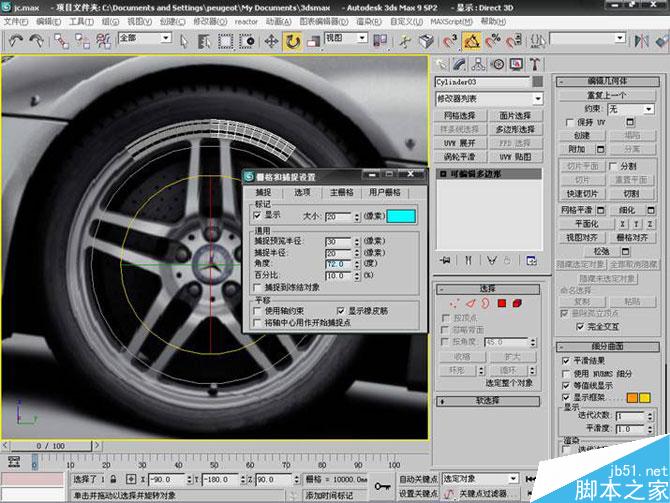Select Element sub-object level cube icon
The height and width of the screenshot is (503, 670).
click(x=518, y=303)
